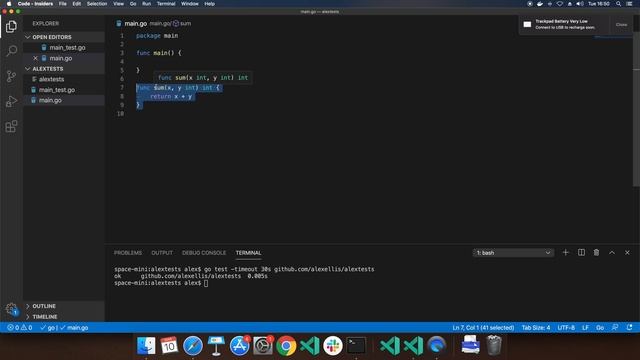Image resolution: width=640 pixels, height=360 pixels.
Task: Close main.go in Open Editors
Action: tap(36, 58)
